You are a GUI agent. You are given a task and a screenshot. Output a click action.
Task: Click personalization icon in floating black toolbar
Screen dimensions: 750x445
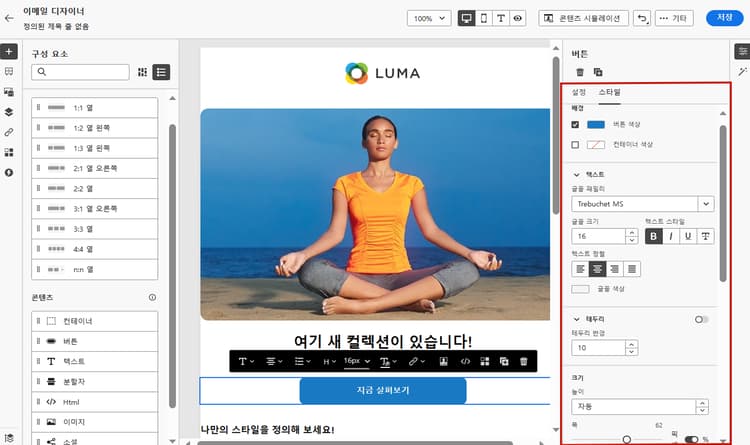pyautogui.click(x=443, y=361)
